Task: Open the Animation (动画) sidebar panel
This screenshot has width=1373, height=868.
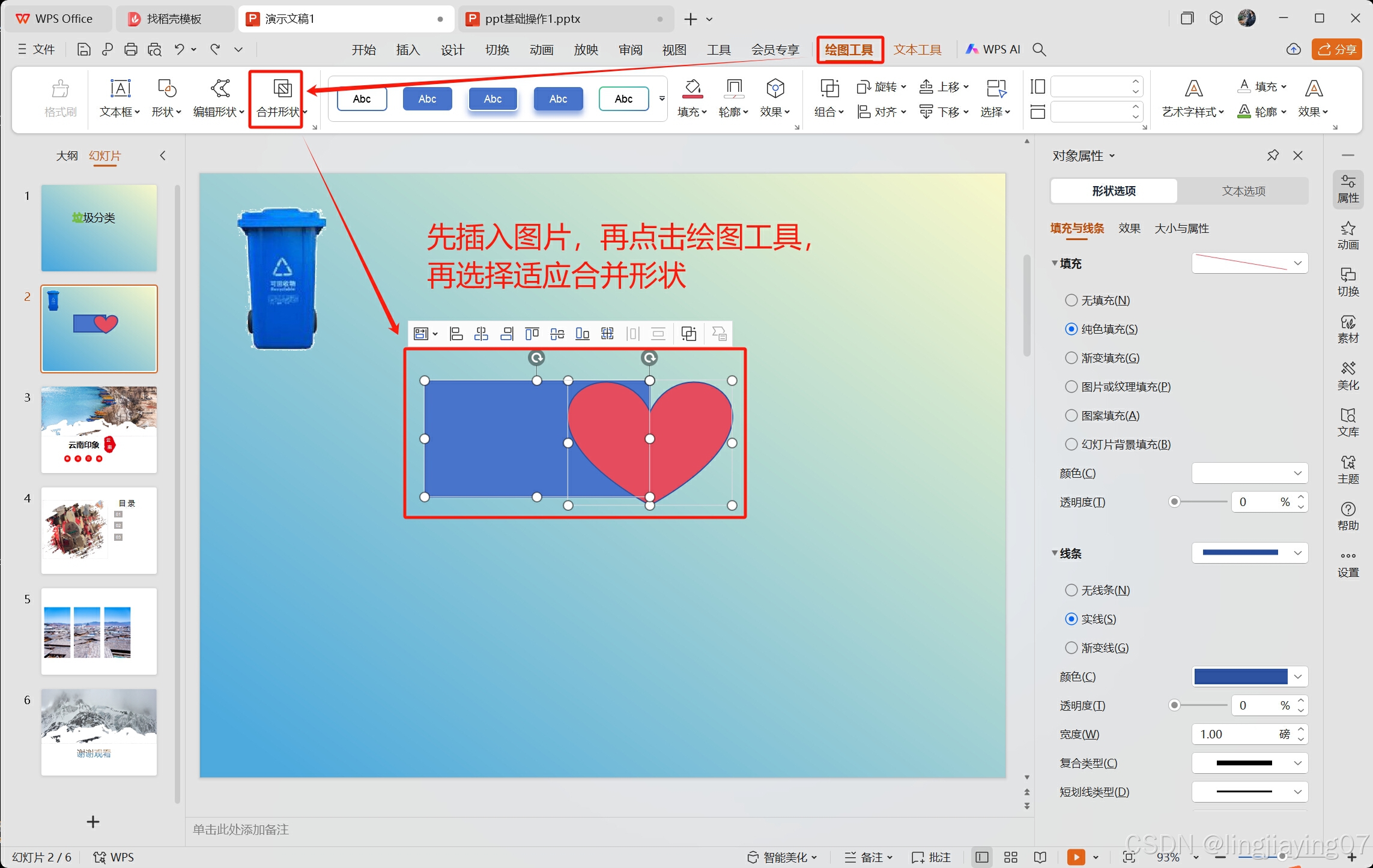Action: 1348,235
